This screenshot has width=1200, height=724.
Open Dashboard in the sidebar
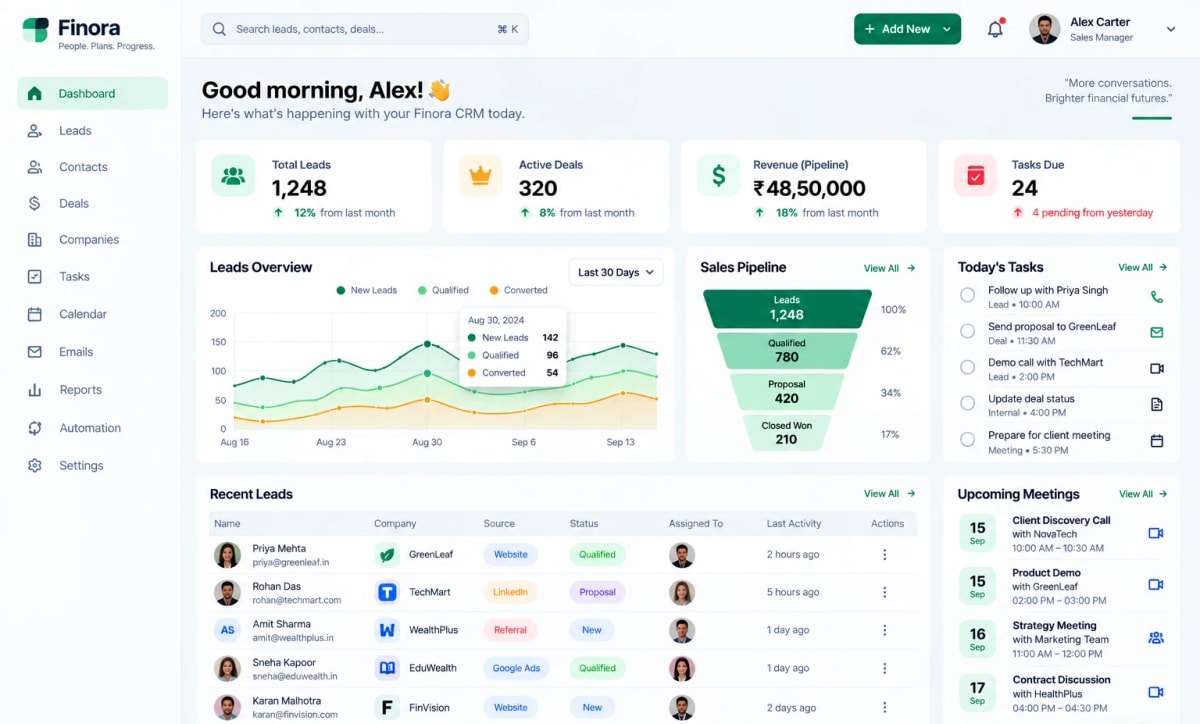coord(92,93)
